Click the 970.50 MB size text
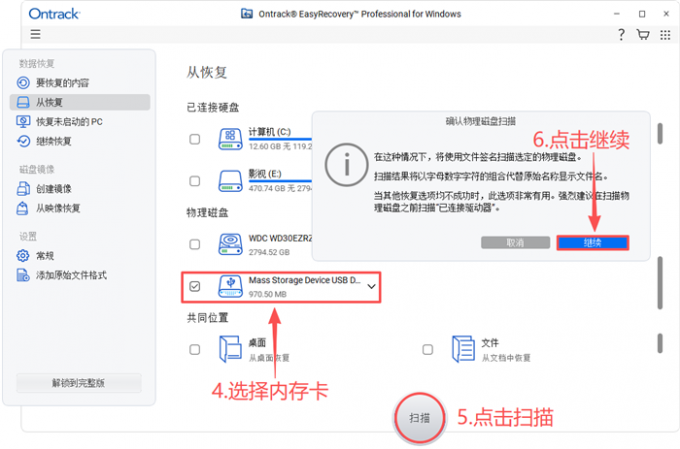Screen dimensions: 680x449 (268, 294)
